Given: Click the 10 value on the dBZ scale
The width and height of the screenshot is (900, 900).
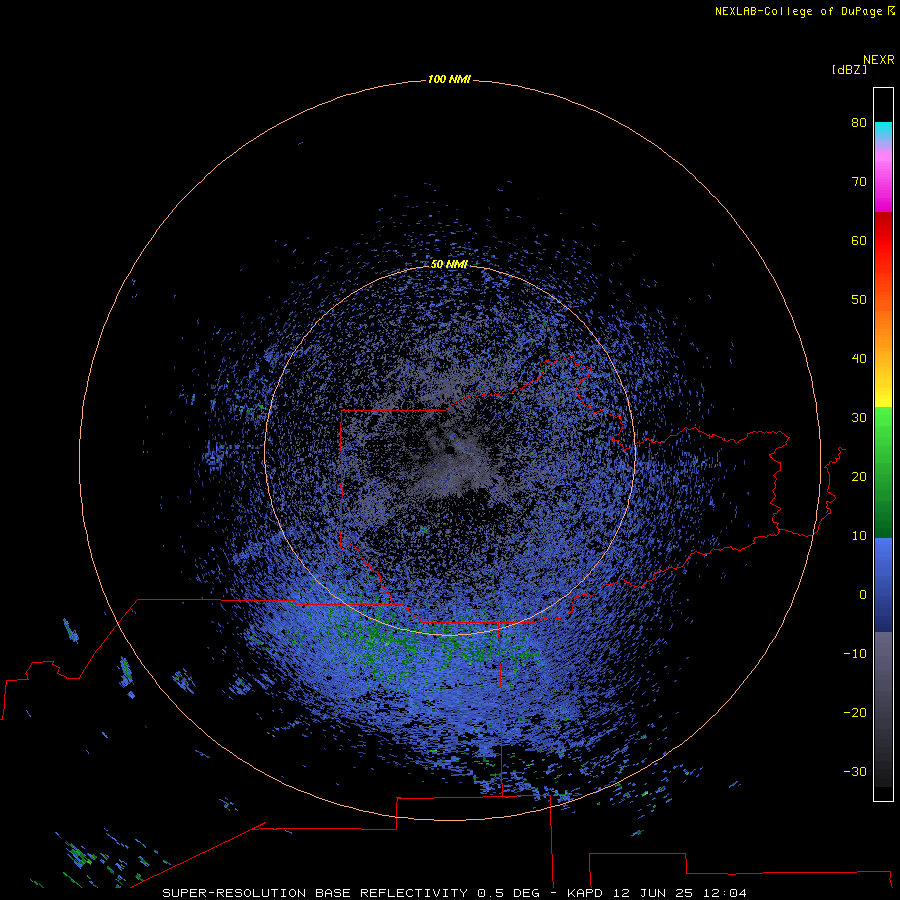Looking at the screenshot, I should pyautogui.click(x=859, y=536).
